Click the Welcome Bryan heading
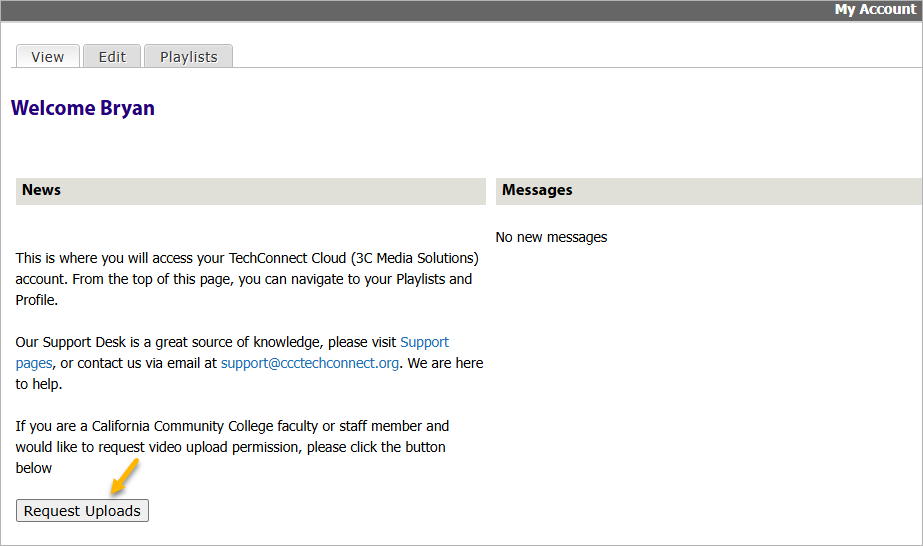The width and height of the screenshot is (923, 546). 83,108
